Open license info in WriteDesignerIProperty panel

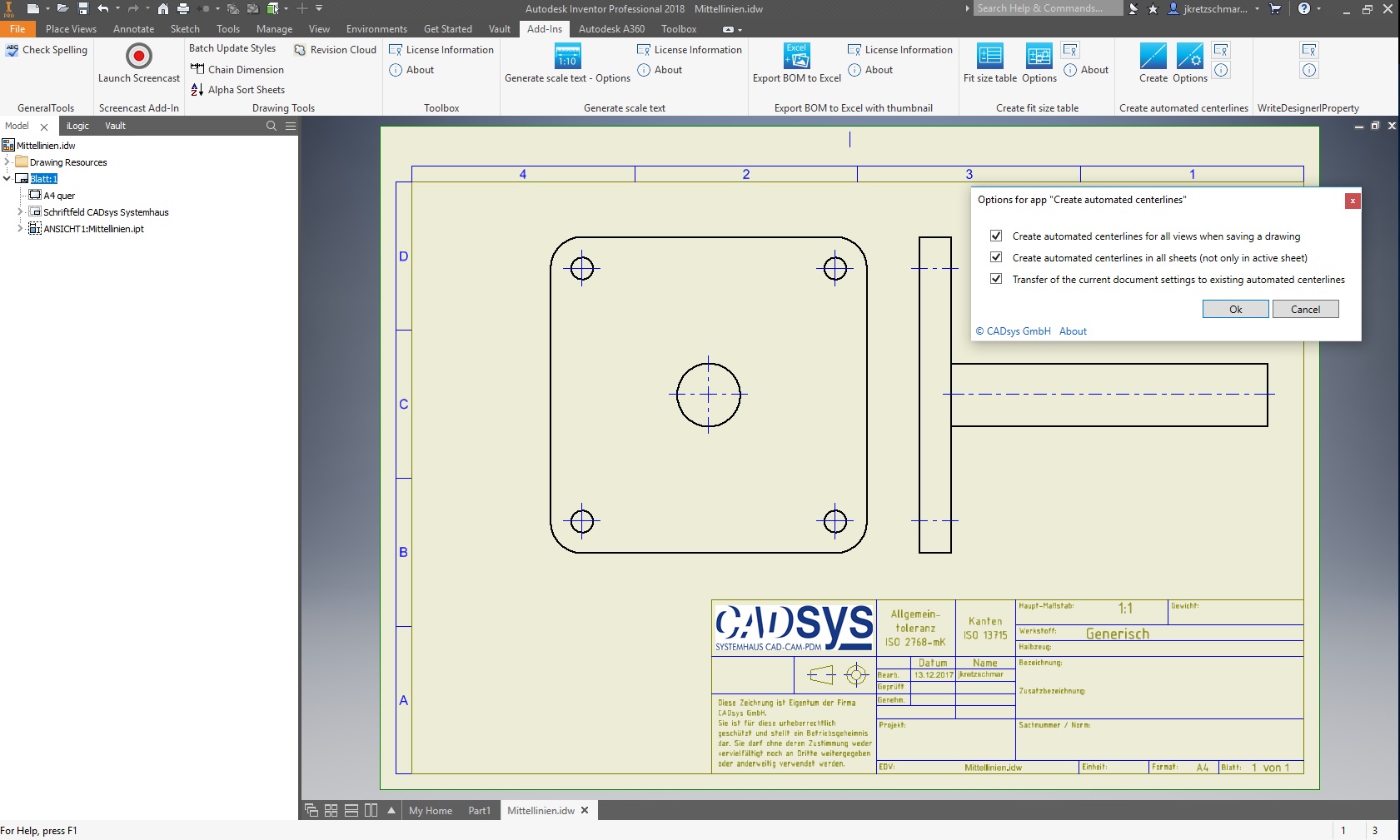coord(1309,50)
